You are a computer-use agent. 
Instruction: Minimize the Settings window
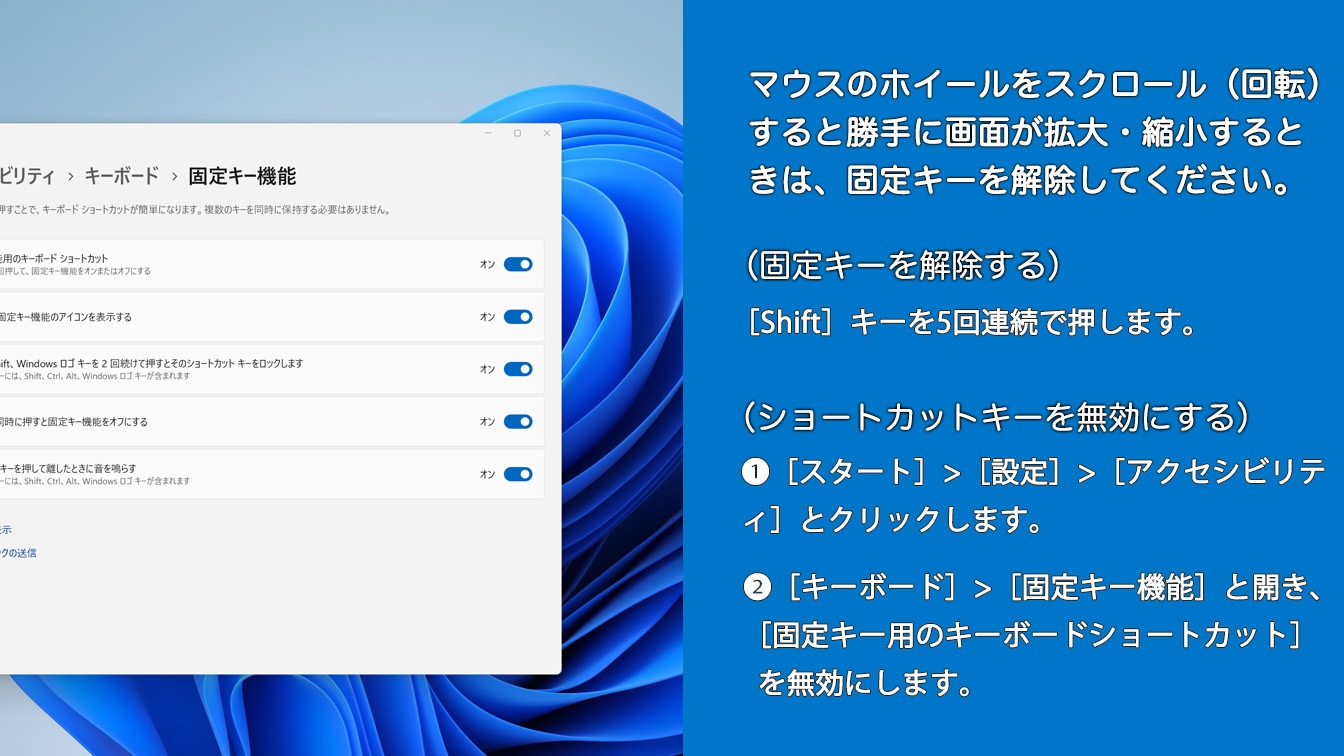pyautogui.click(x=488, y=133)
